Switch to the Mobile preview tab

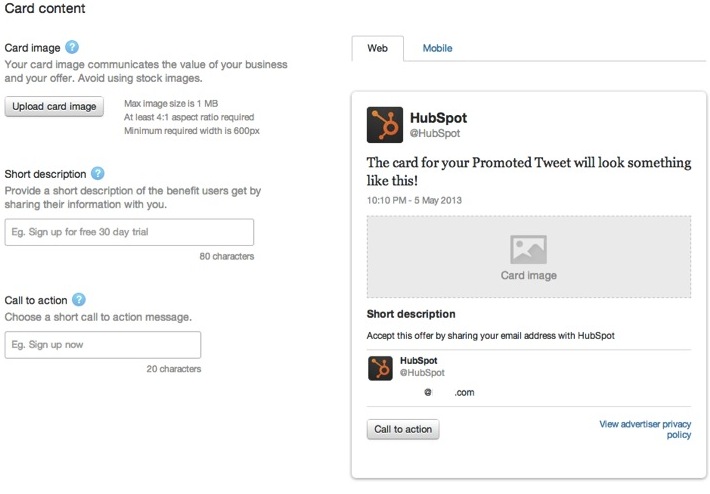(x=437, y=48)
